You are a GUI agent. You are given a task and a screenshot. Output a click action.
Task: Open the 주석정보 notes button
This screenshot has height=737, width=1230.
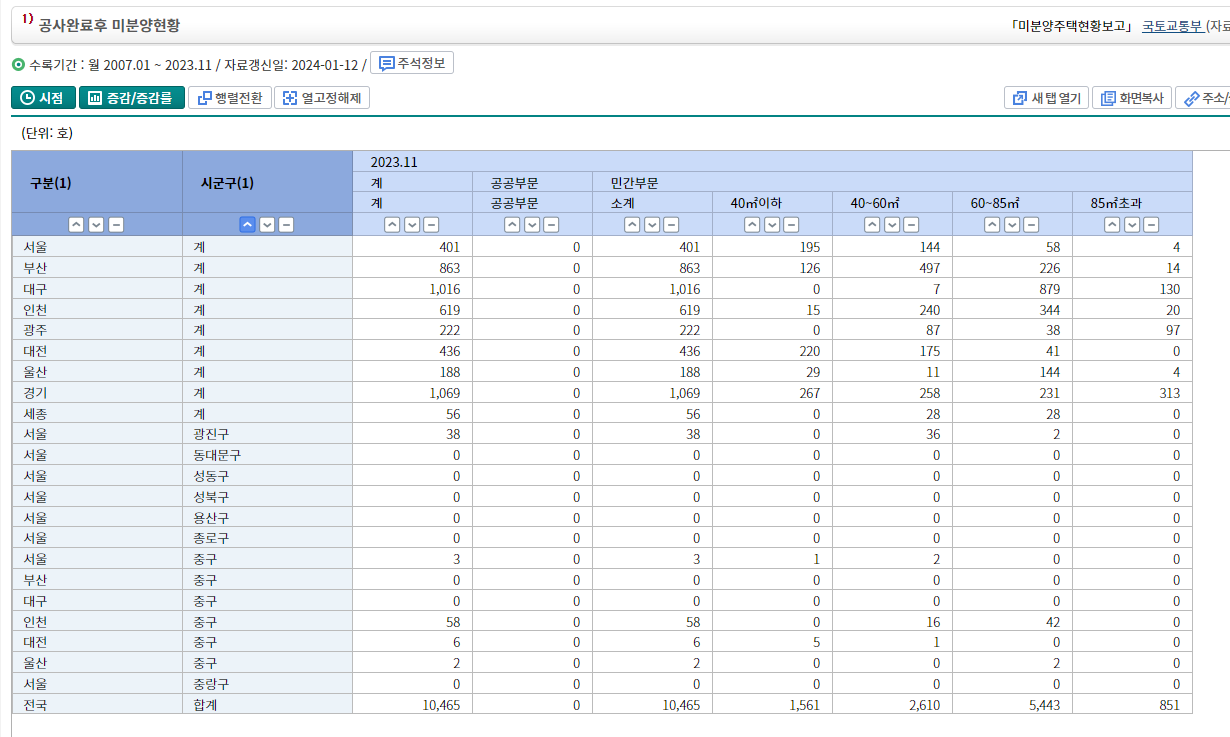[412, 63]
